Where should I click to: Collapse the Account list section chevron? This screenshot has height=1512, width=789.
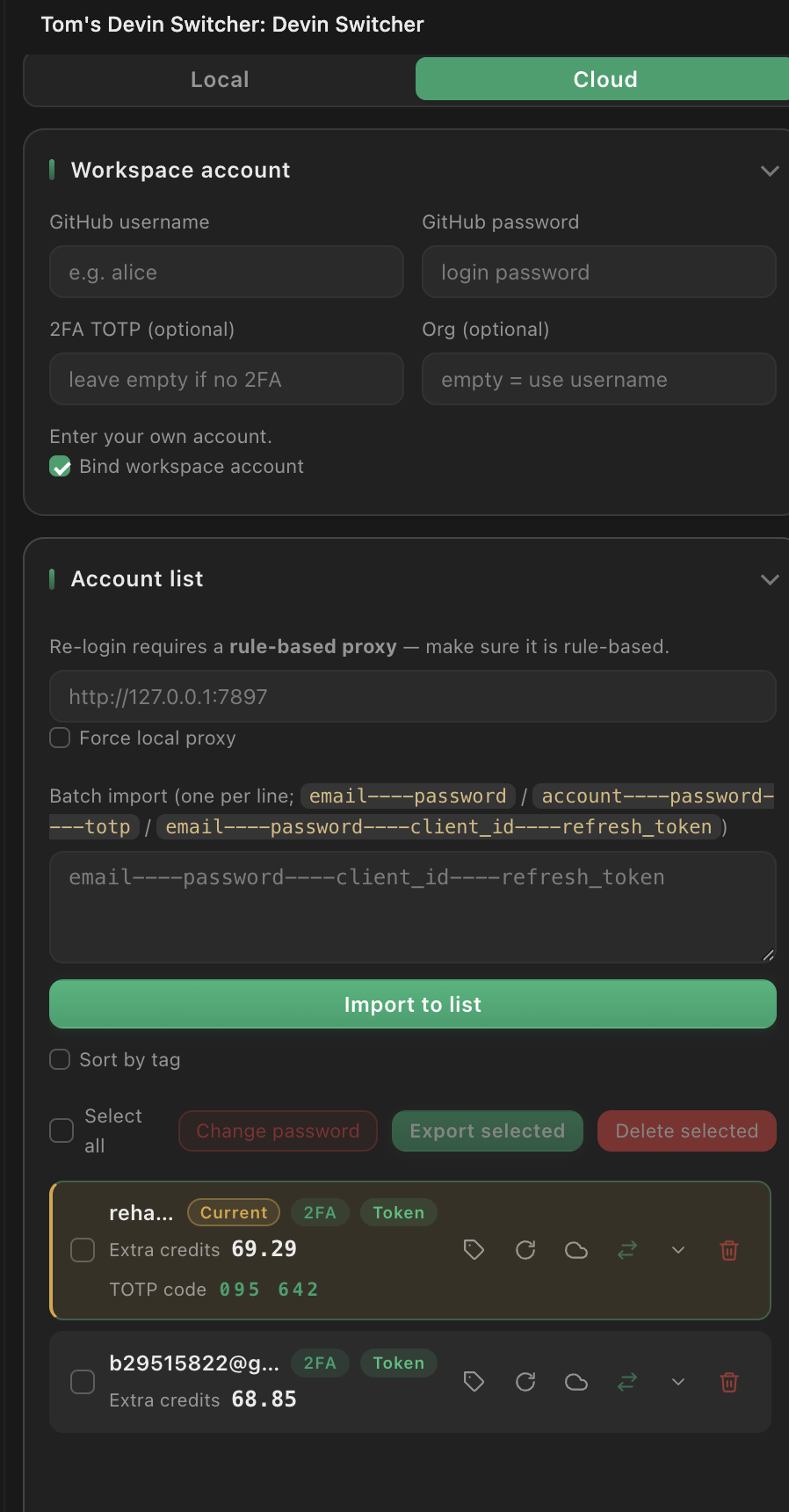pyautogui.click(x=770, y=579)
